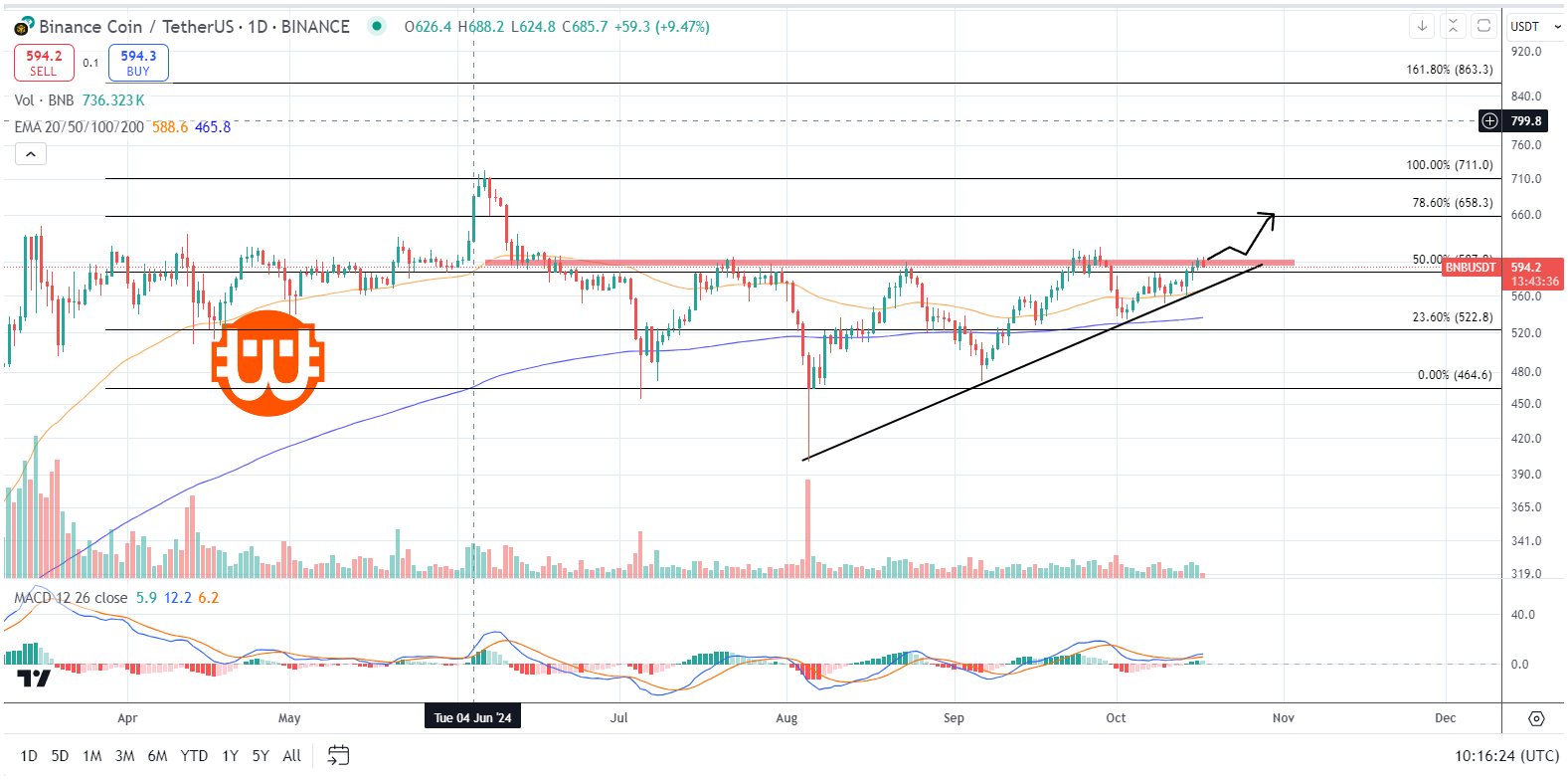The image size is (1568, 780).
Task: Click the BUY 594.3 button
Action: (138, 63)
